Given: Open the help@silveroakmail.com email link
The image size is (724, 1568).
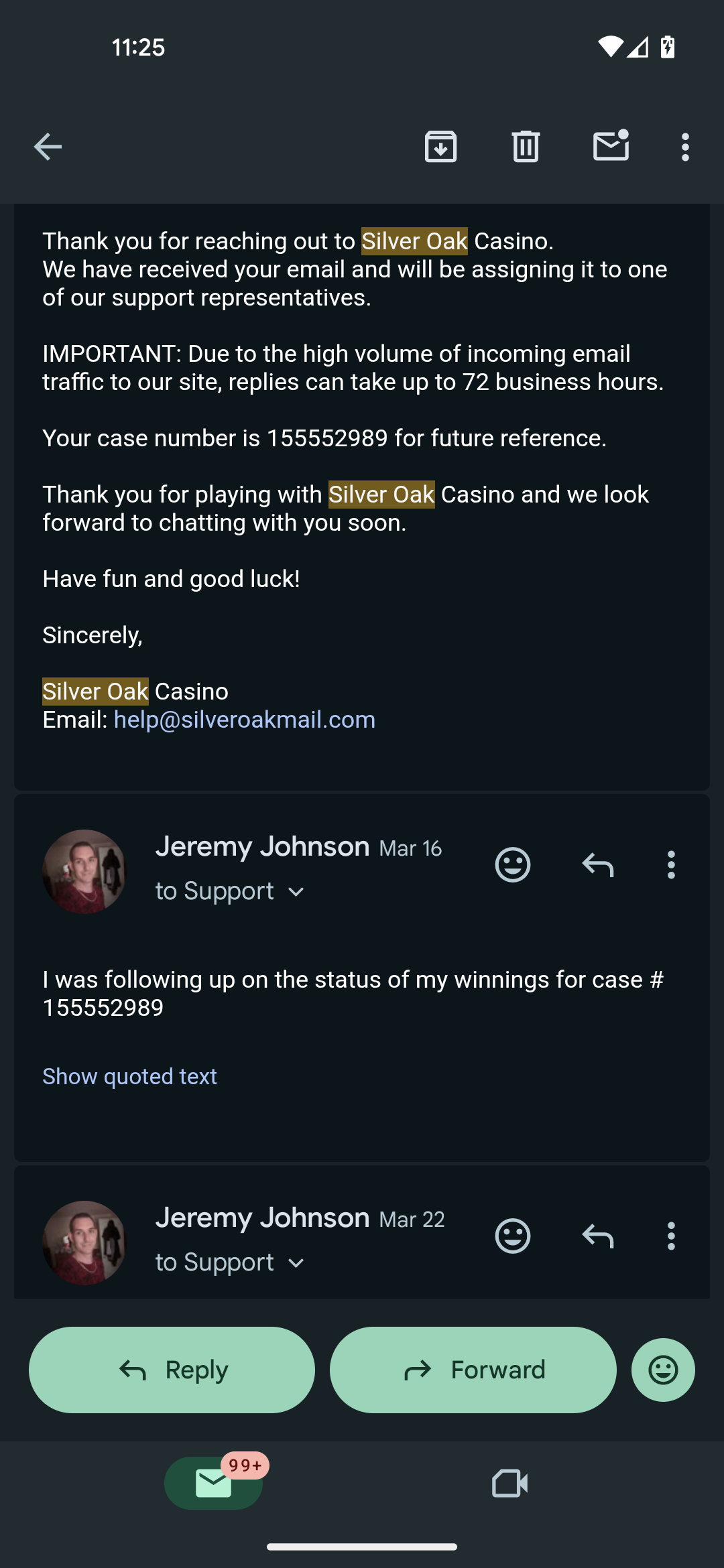Looking at the screenshot, I should point(245,720).
